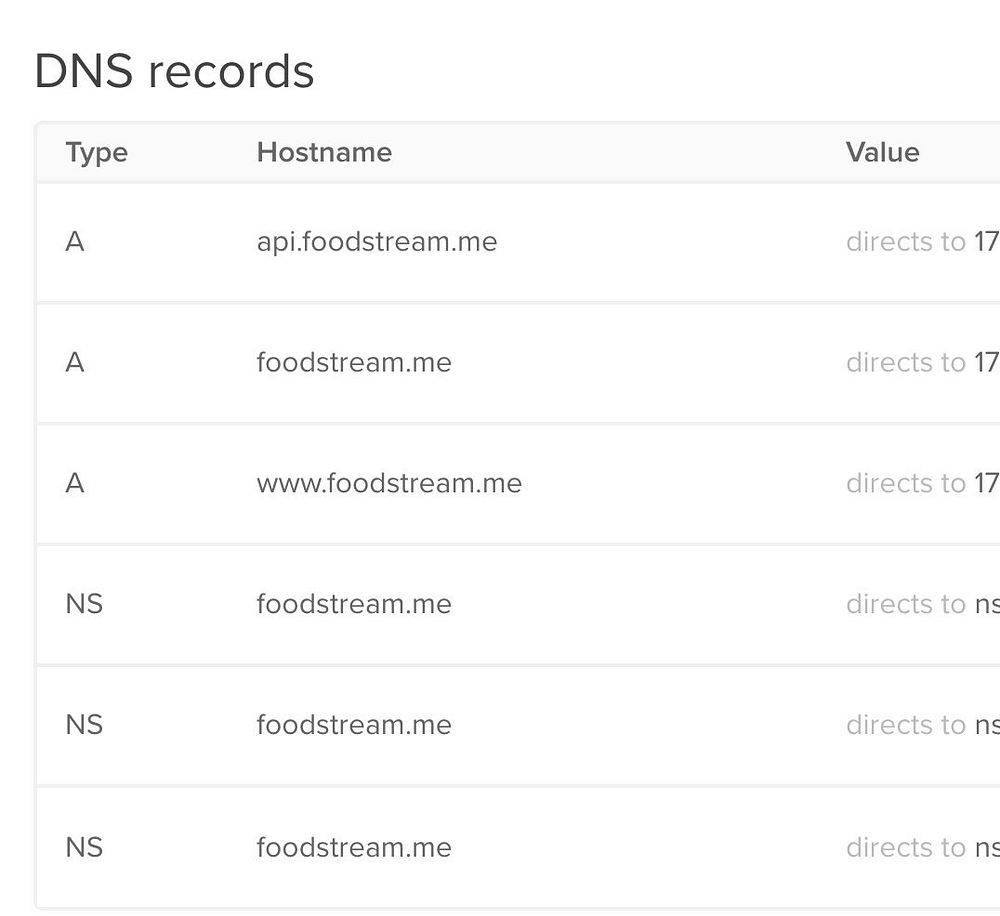Click the type cell of the last NS record
The image size is (1000, 916).
84,847
